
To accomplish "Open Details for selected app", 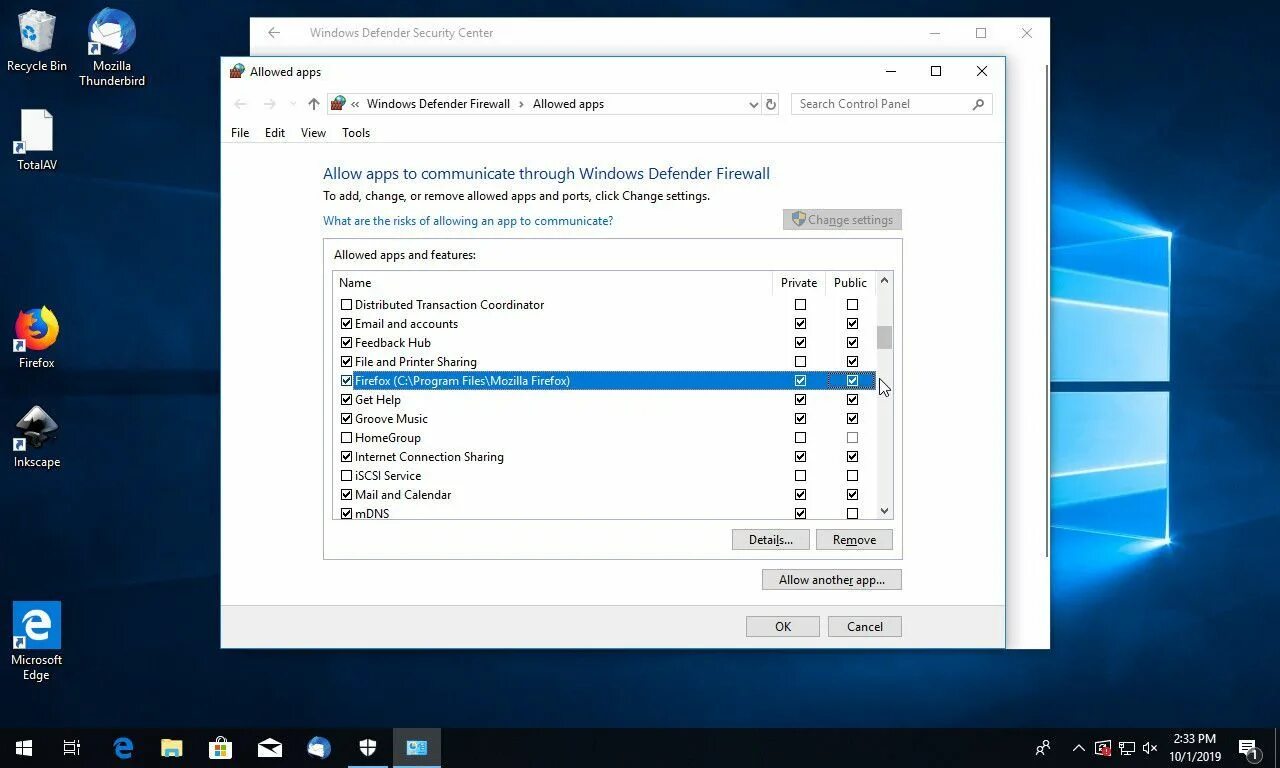I will click(x=770, y=540).
